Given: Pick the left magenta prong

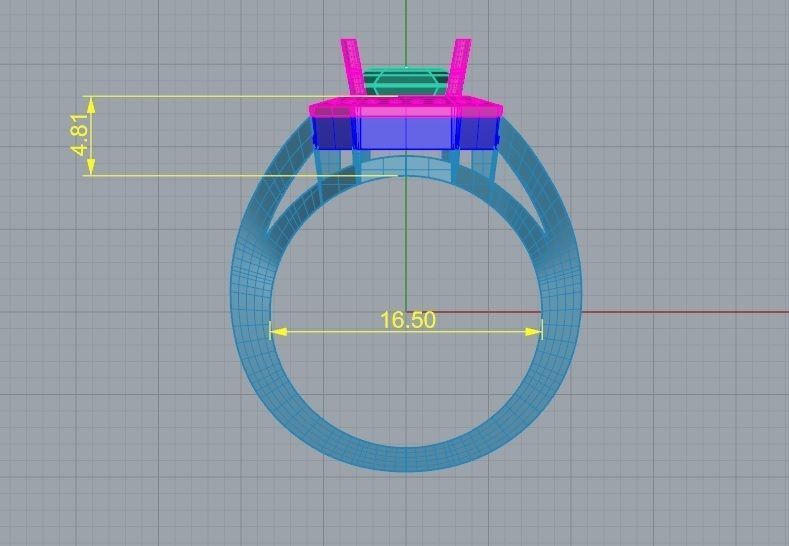Looking at the screenshot, I should (353, 68).
